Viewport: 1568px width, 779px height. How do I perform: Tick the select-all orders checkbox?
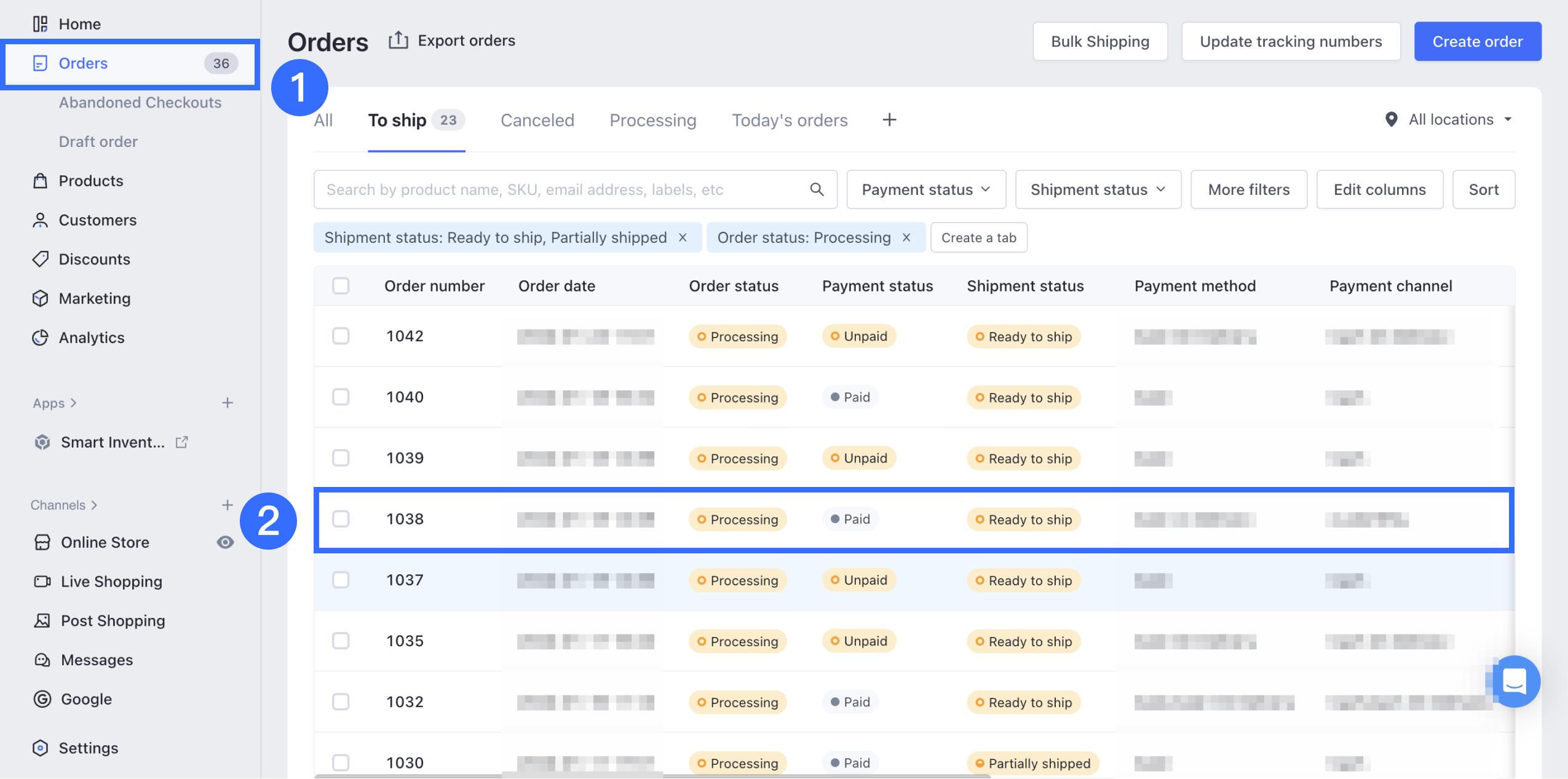coord(341,286)
